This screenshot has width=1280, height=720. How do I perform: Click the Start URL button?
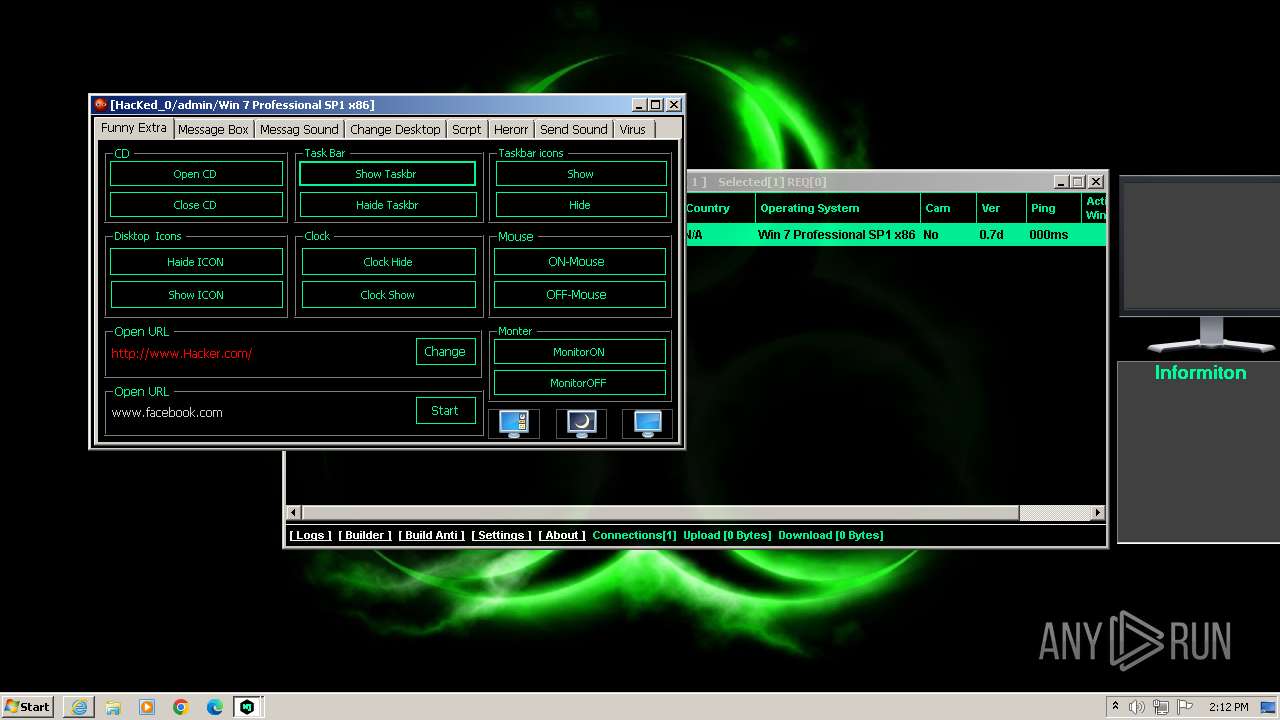click(x=445, y=411)
